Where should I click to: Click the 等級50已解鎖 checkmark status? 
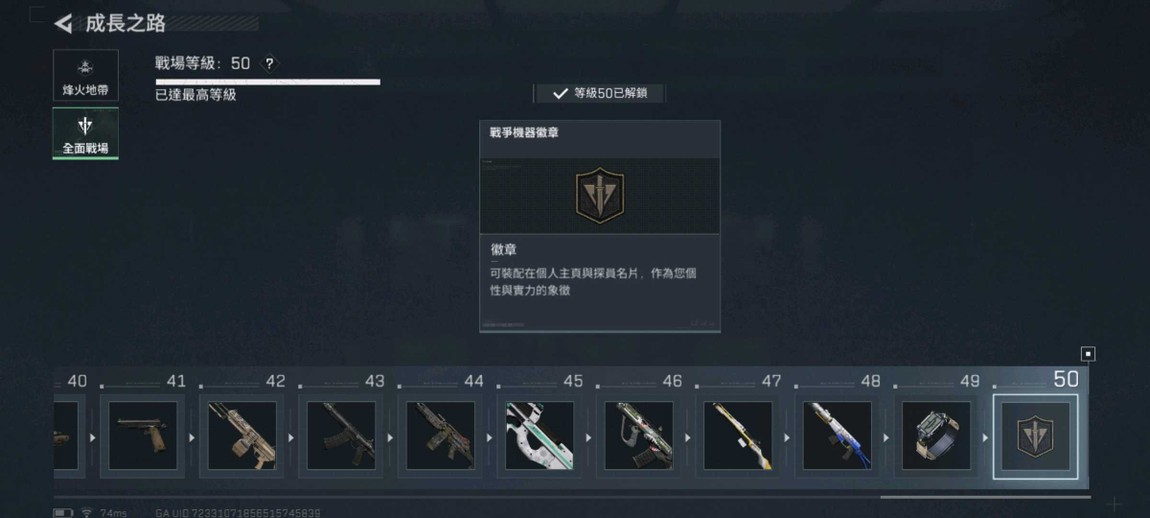pyautogui.click(x=600, y=93)
